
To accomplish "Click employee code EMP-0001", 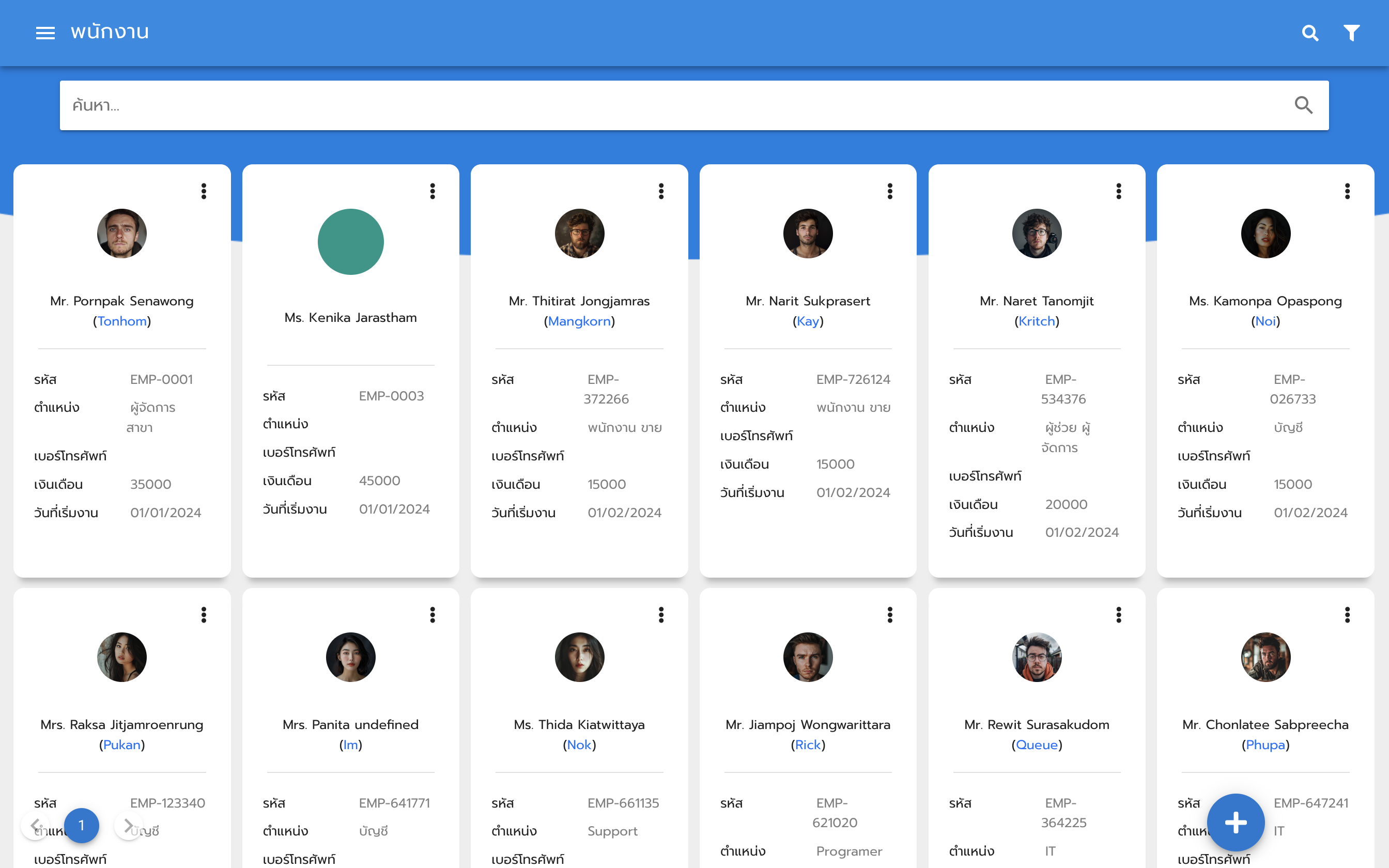I will (x=161, y=379).
